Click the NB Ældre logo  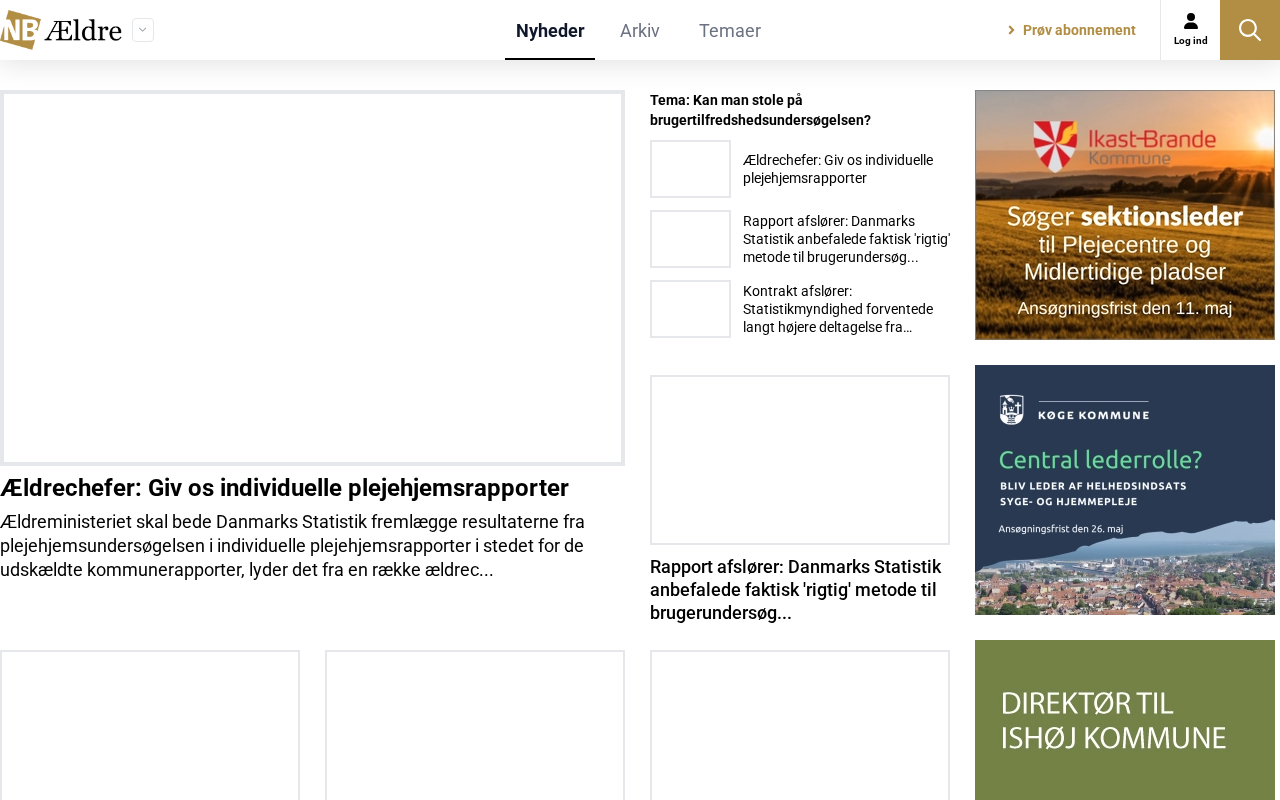click(x=61, y=30)
